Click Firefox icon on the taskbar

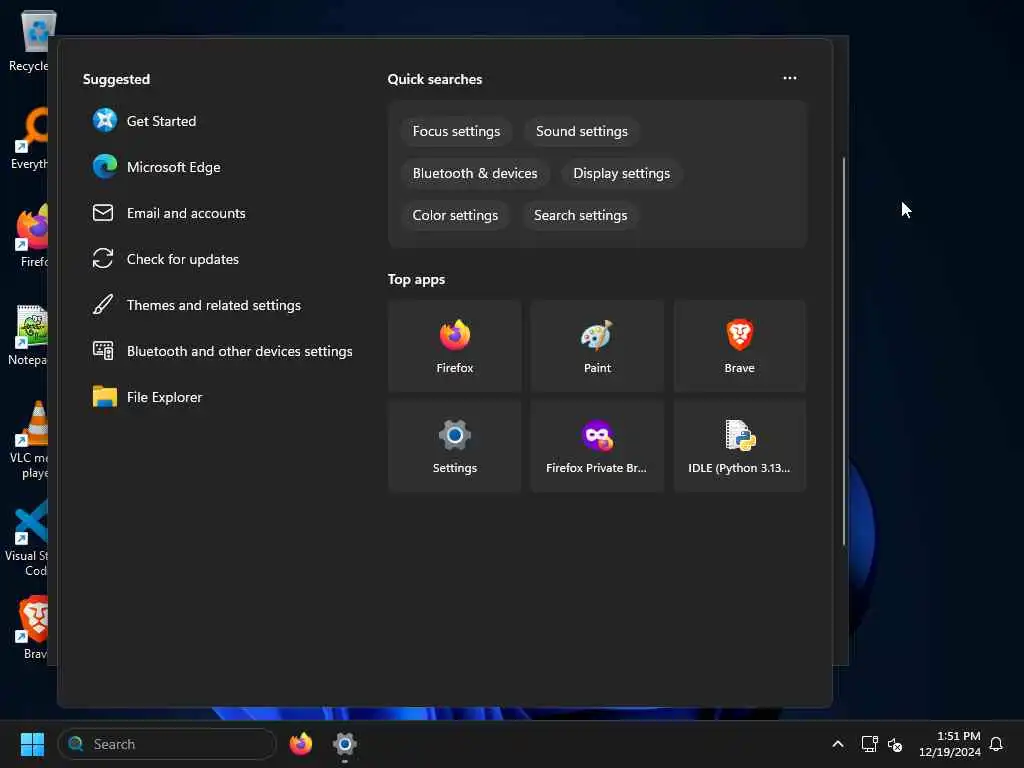pos(301,744)
